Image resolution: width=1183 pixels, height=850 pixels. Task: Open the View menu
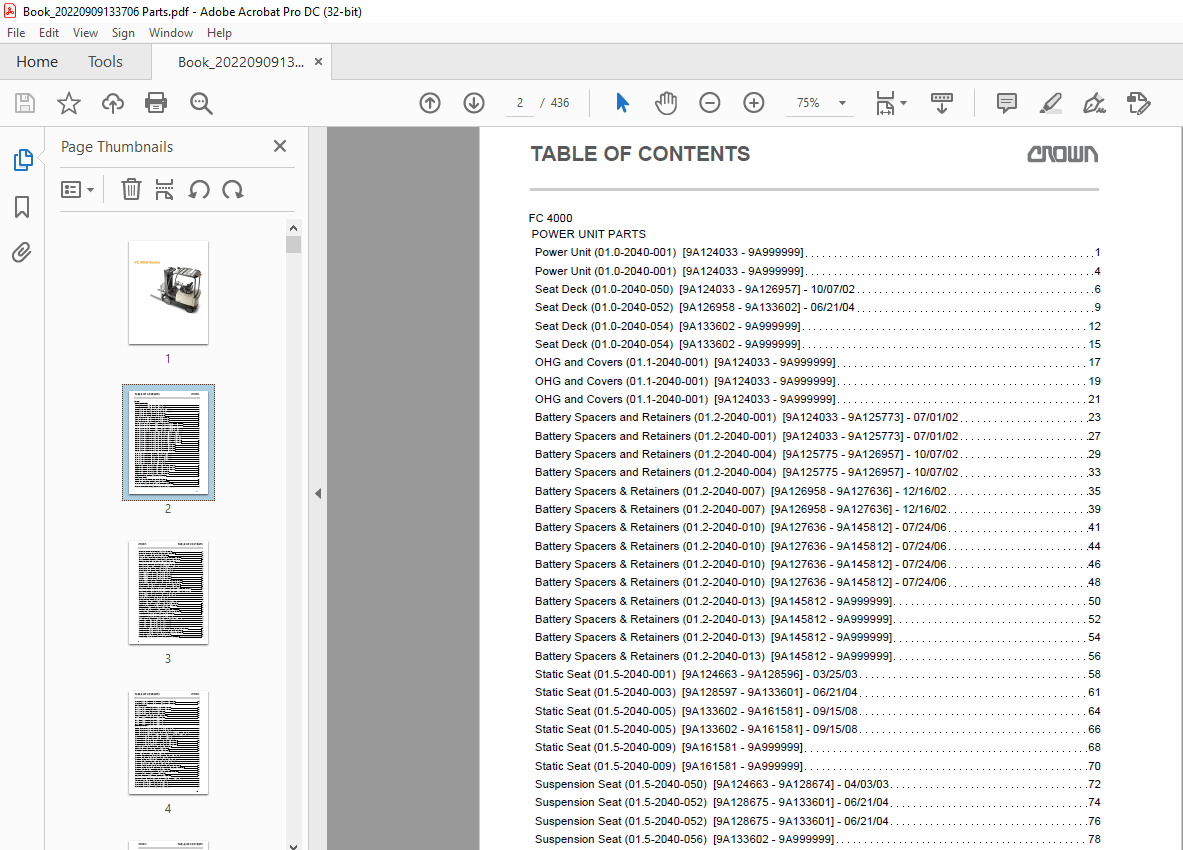pos(85,33)
